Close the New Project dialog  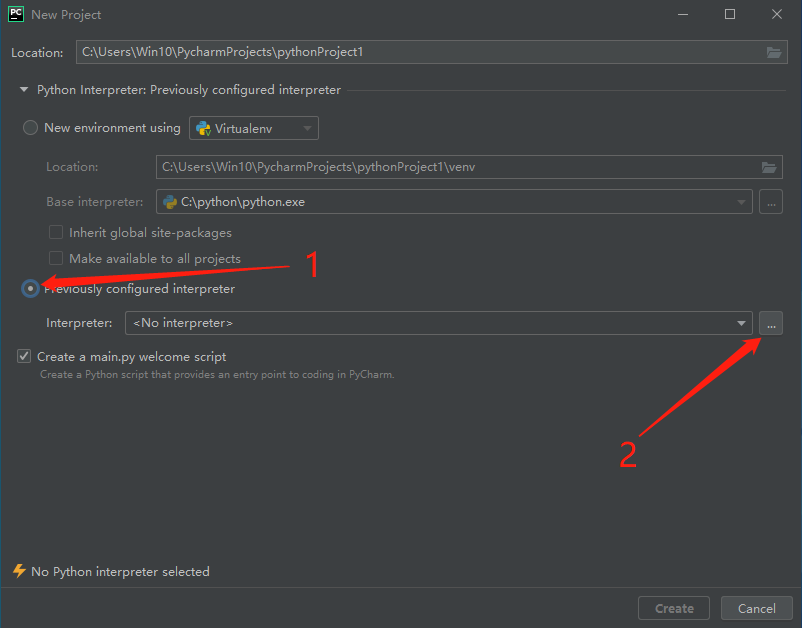point(776,14)
